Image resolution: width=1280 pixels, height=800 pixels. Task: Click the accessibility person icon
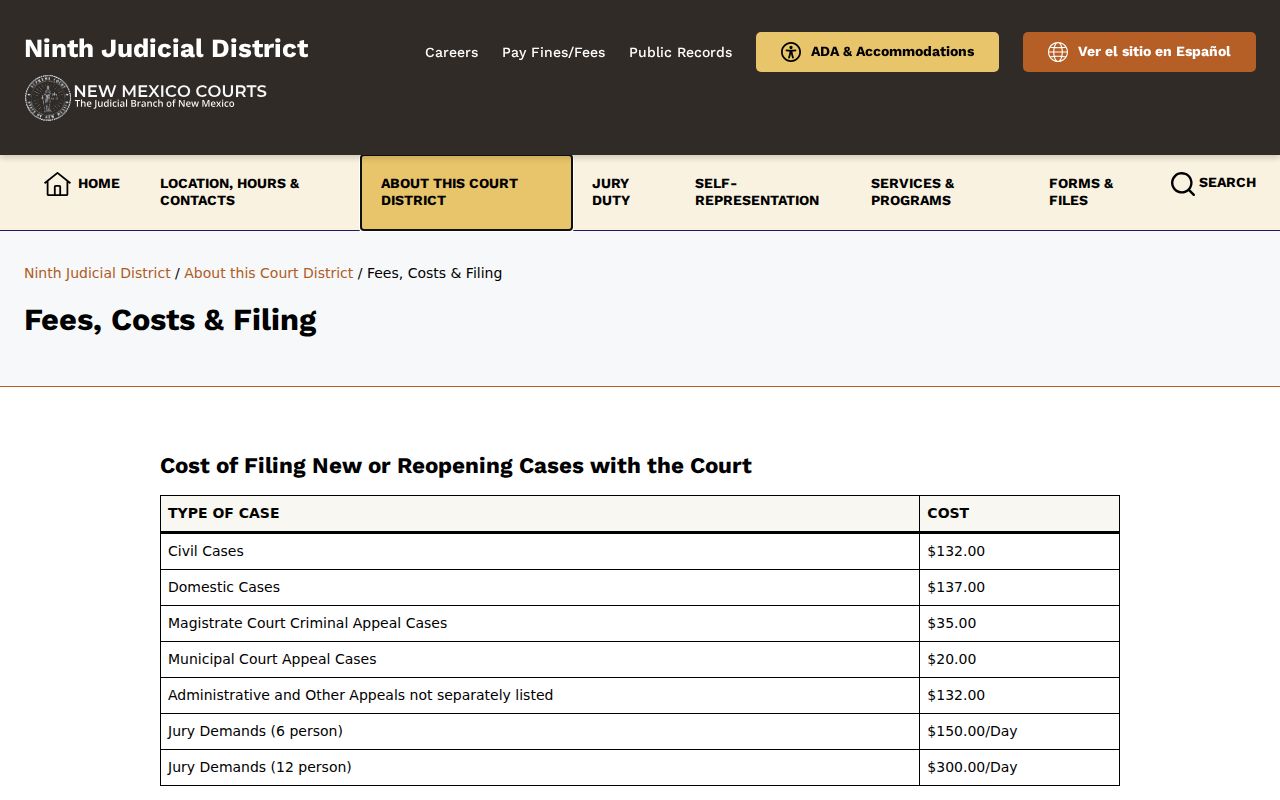(x=791, y=52)
